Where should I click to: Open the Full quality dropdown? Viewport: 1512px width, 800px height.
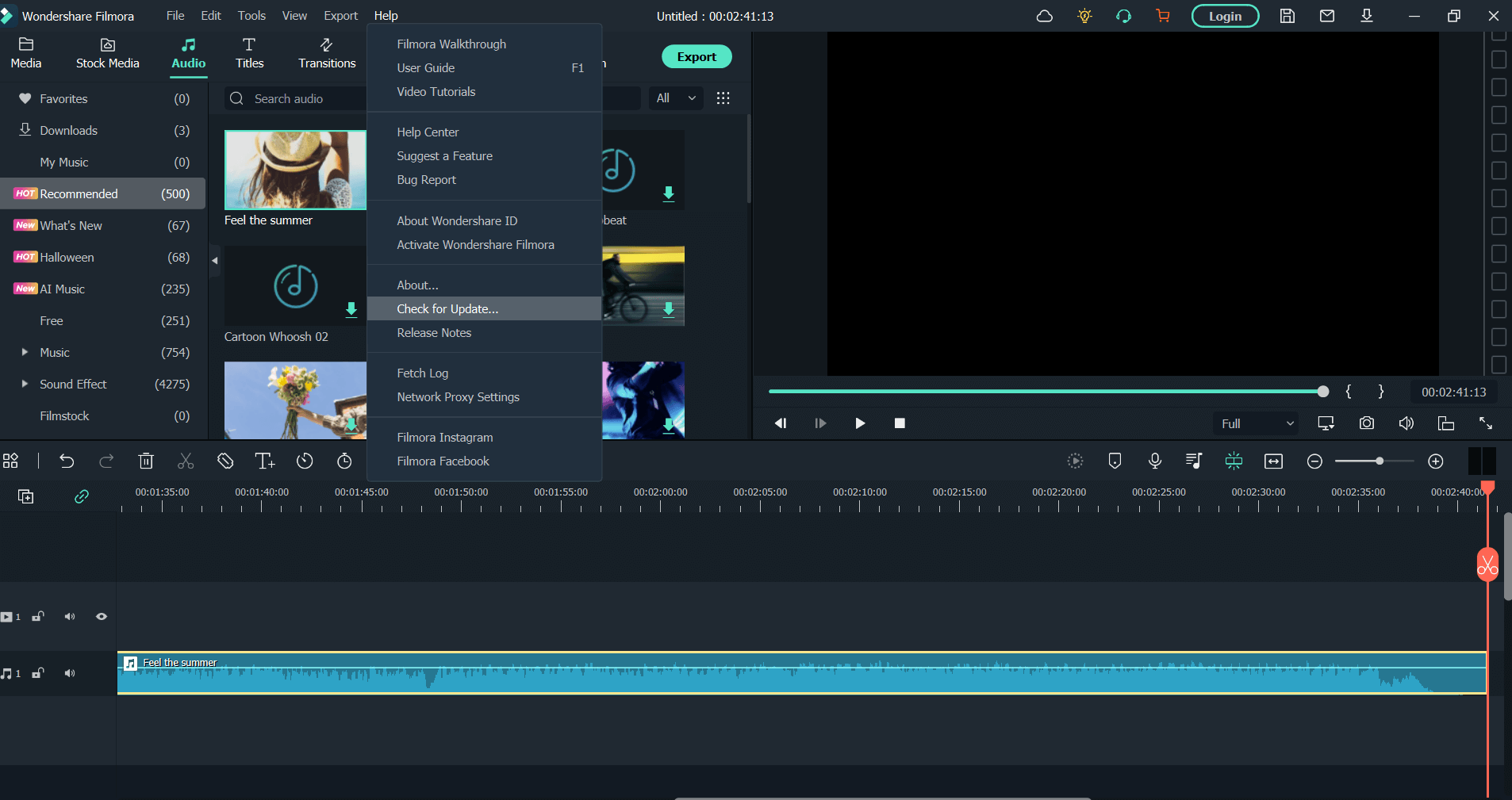[1257, 423]
